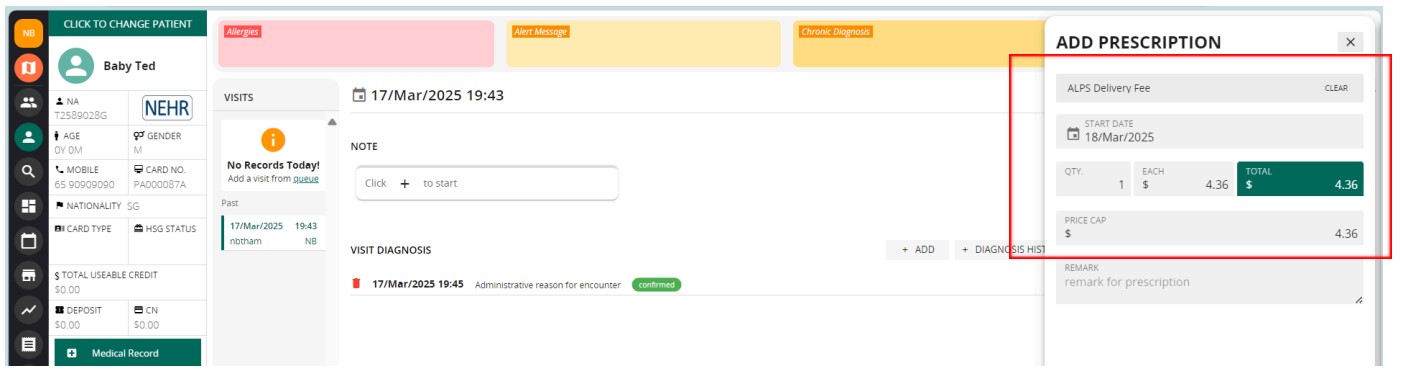This screenshot has width=1407, height=386.
Task: Open the search magnifier in sidebar
Action: (29, 172)
